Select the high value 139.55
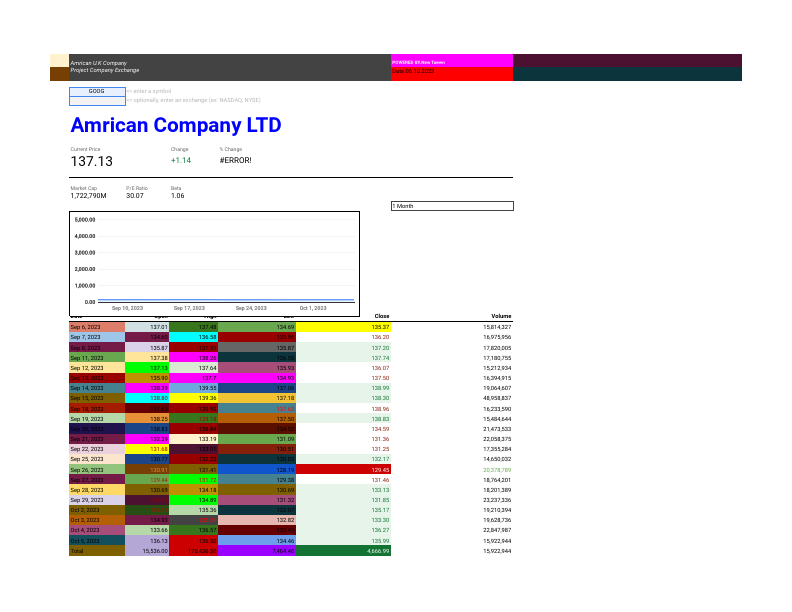This screenshot has height=612, width=792. tap(193, 388)
